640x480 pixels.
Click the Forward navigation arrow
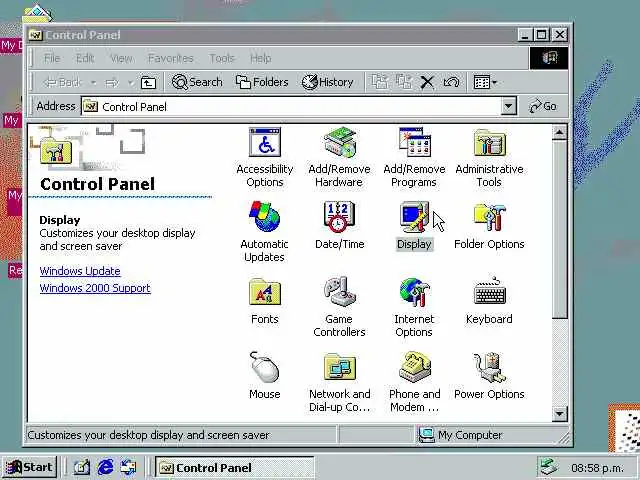click(112, 83)
